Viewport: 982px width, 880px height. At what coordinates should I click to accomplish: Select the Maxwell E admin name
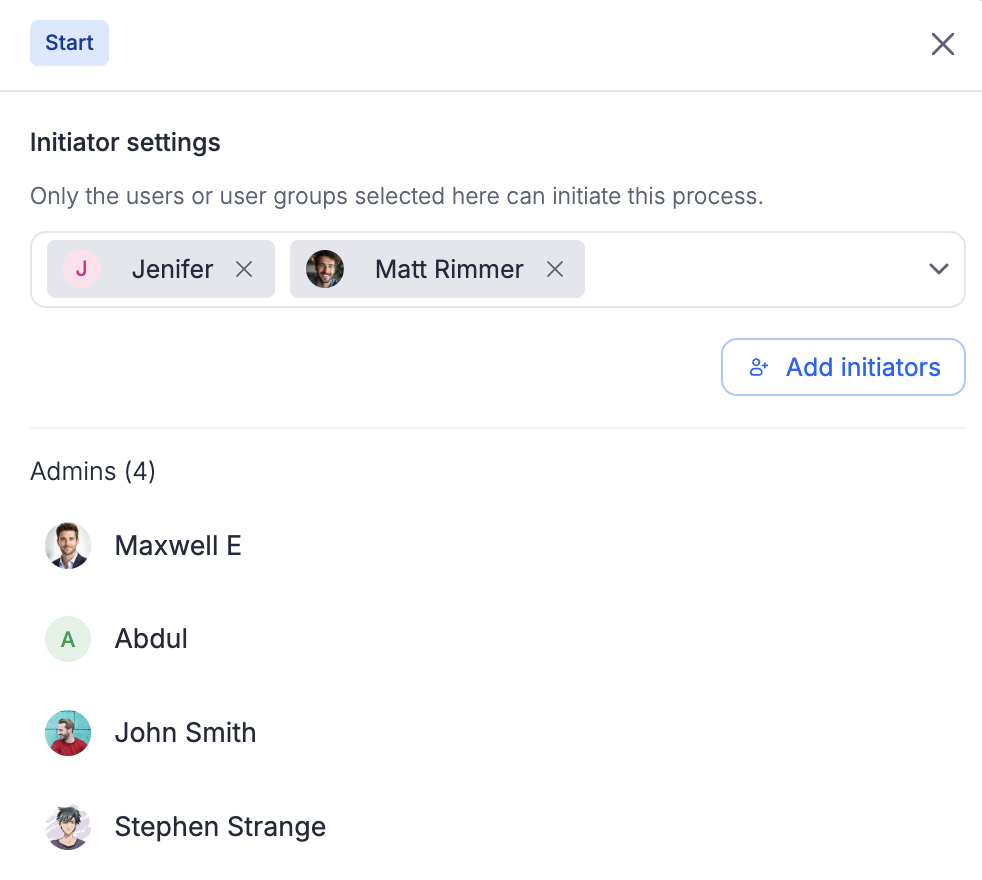pos(178,546)
